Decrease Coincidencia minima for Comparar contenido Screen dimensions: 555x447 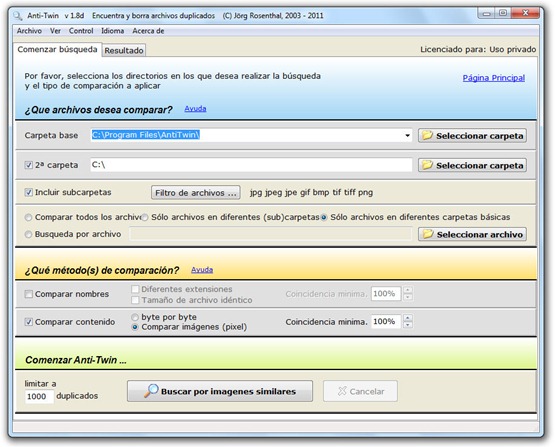pos(408,325)
